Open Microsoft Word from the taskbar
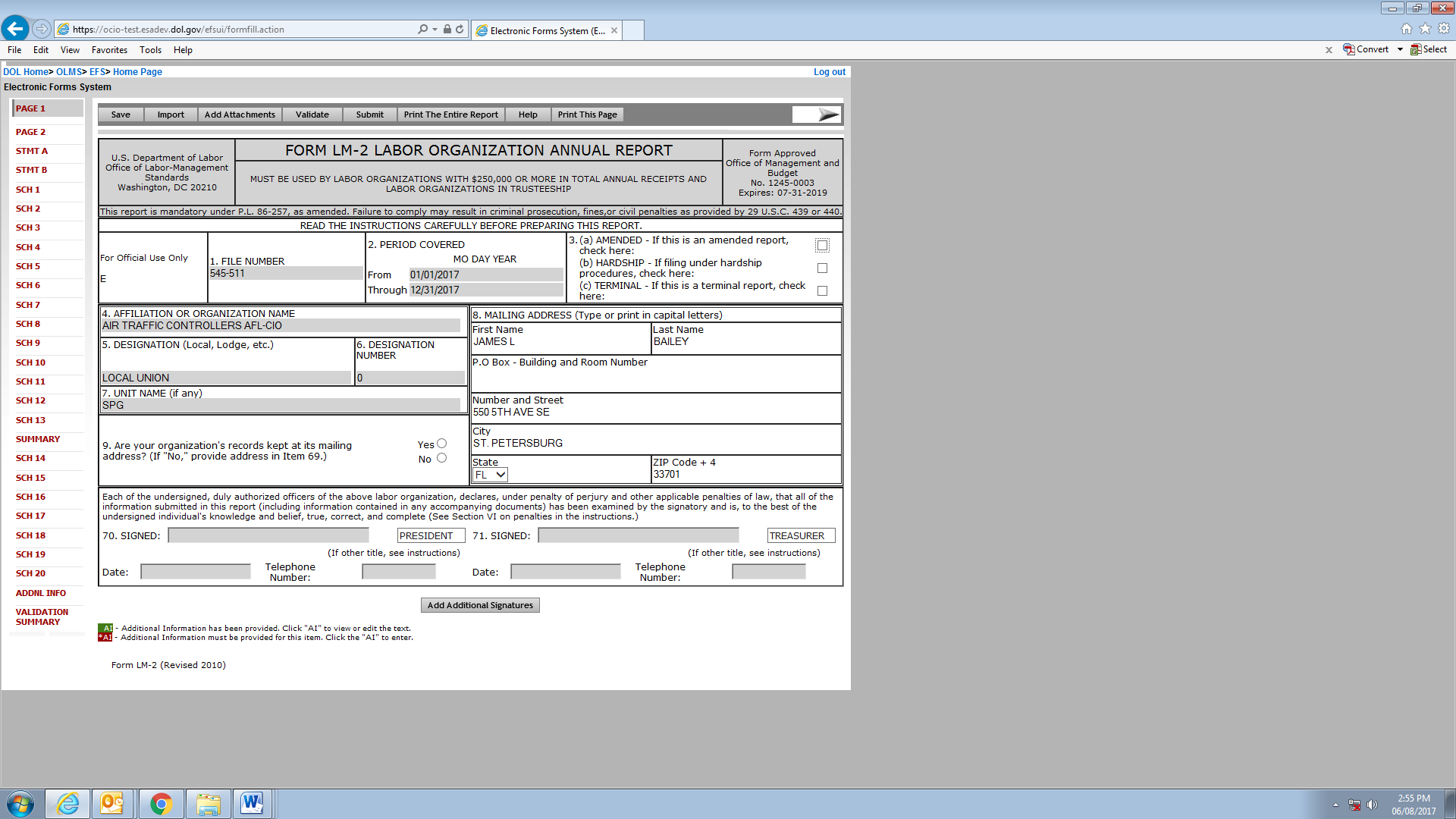The image size is (1456, 819). point(252,803)
